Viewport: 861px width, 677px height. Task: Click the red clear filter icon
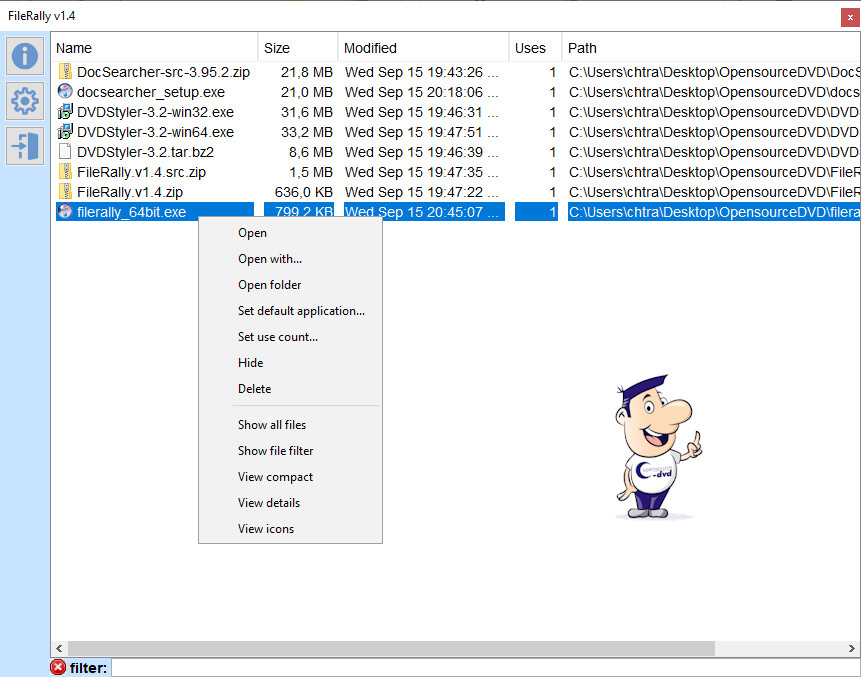coord(59,667)
